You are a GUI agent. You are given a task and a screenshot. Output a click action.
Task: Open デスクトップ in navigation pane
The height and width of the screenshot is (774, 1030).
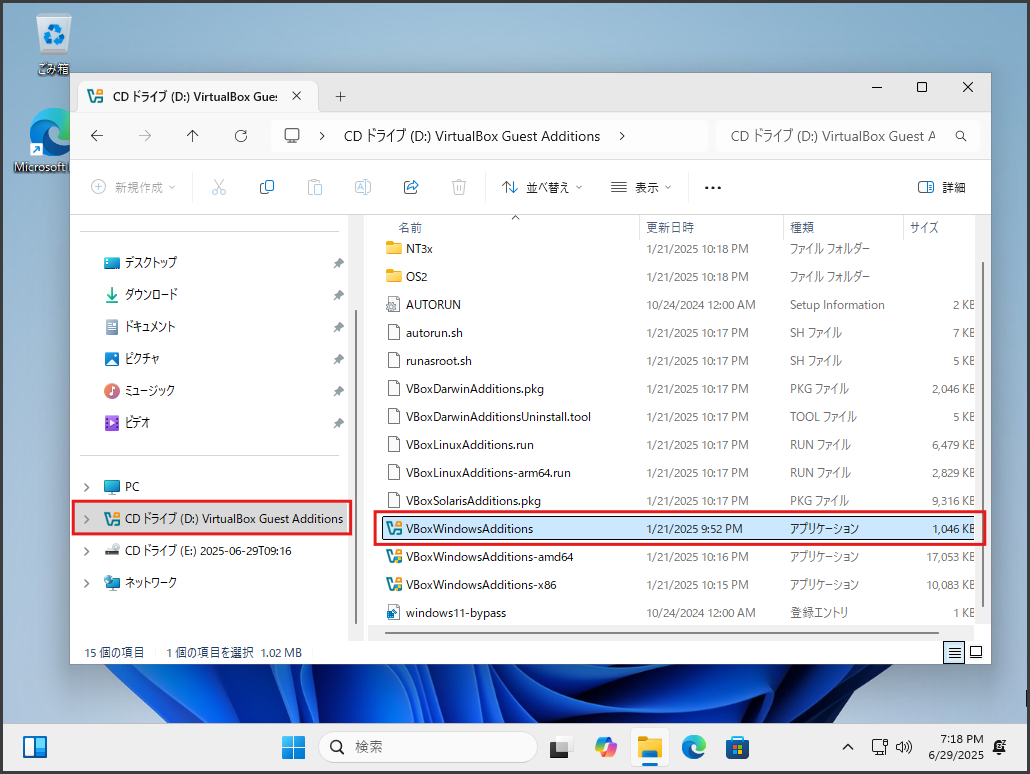coord(150,263)
